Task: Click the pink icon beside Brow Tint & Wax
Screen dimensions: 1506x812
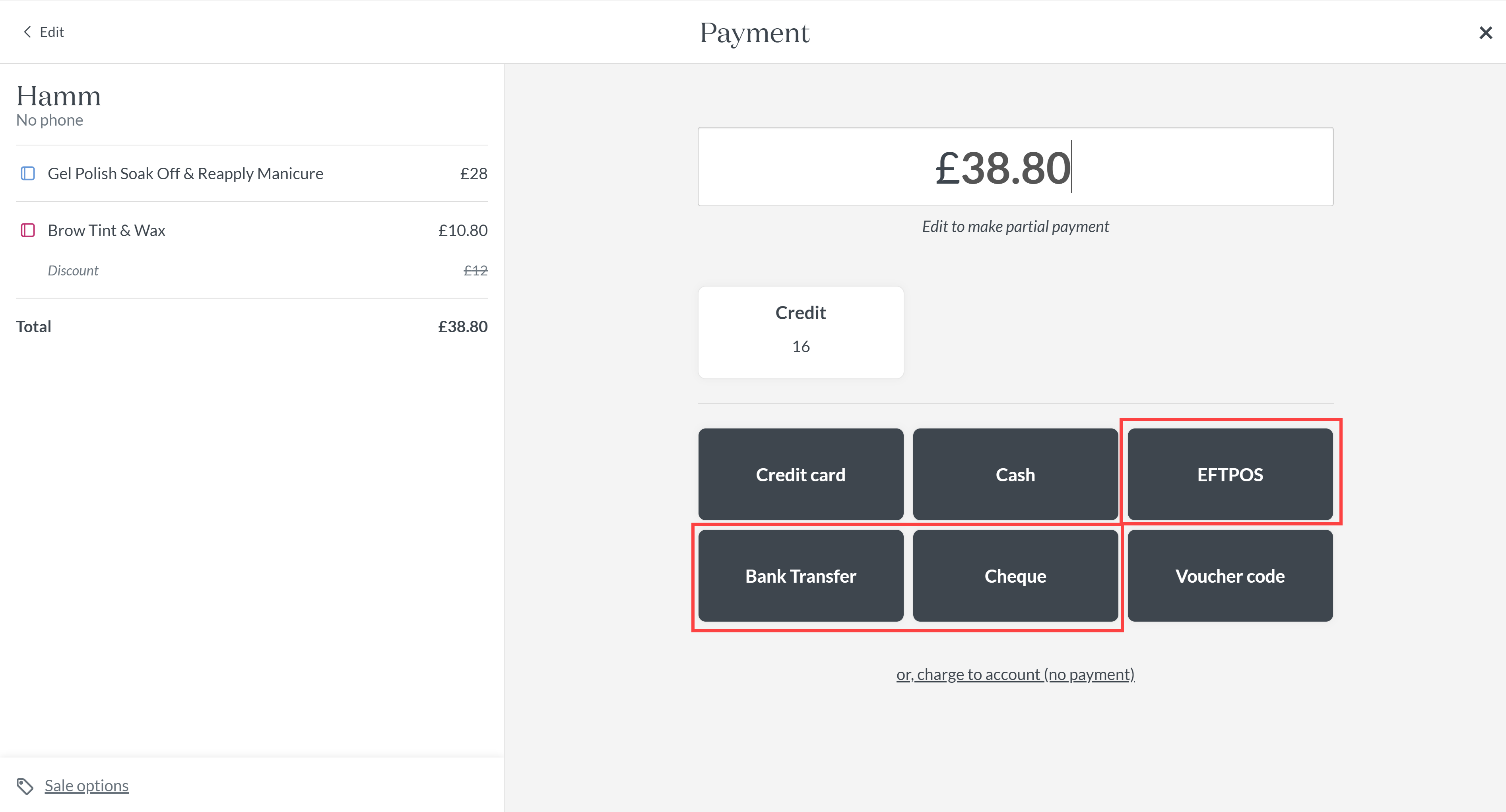Action: [x=27, y=231]
